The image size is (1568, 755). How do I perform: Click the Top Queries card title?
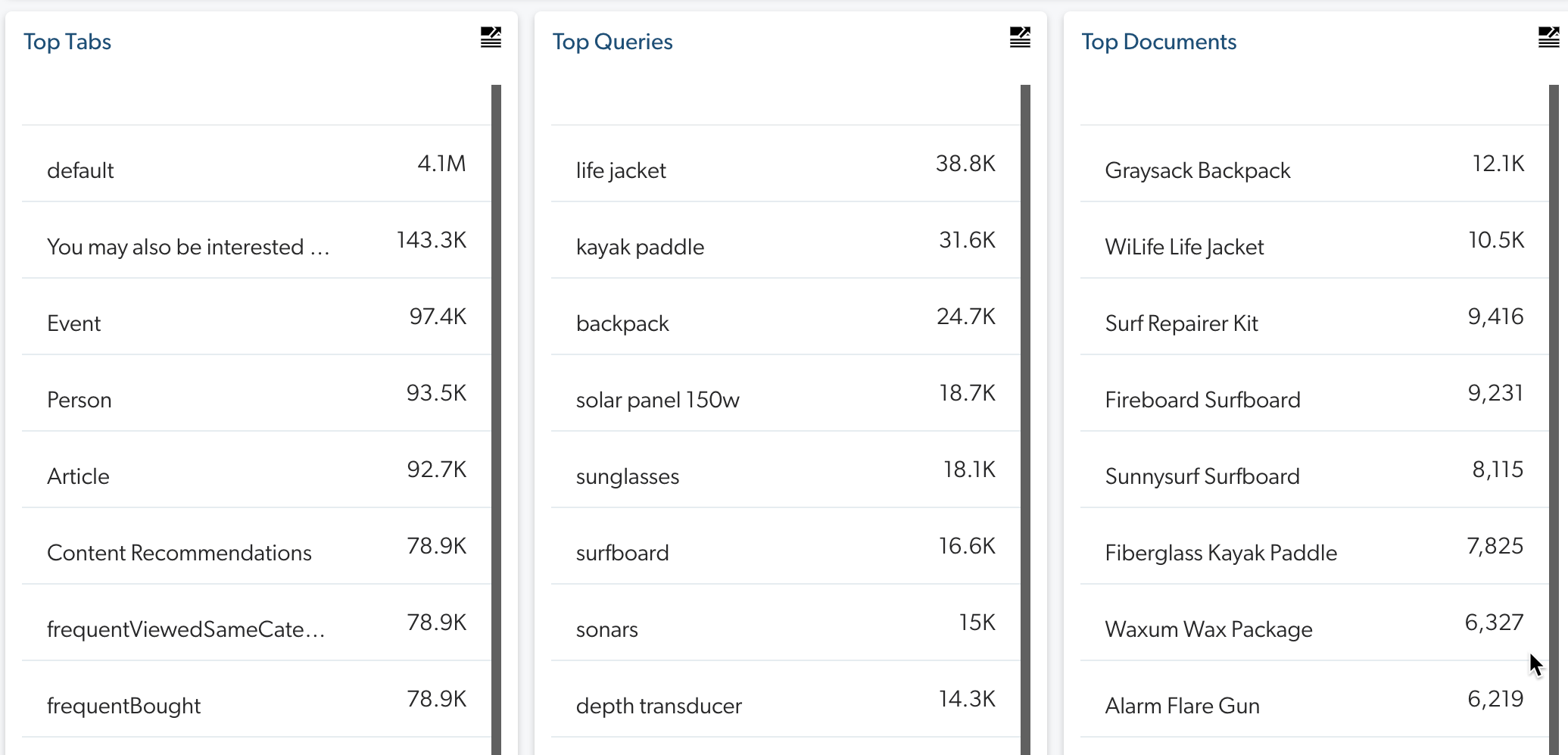pyautogui.click(x=613, y=42)
